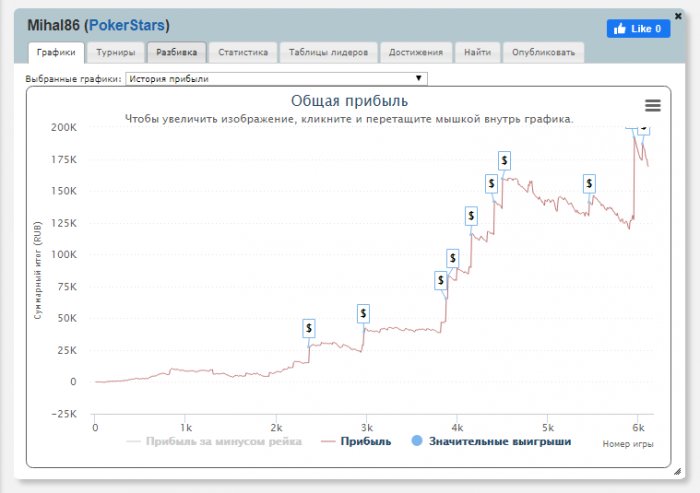Switch to the Разбивка tab

(176, 52)
